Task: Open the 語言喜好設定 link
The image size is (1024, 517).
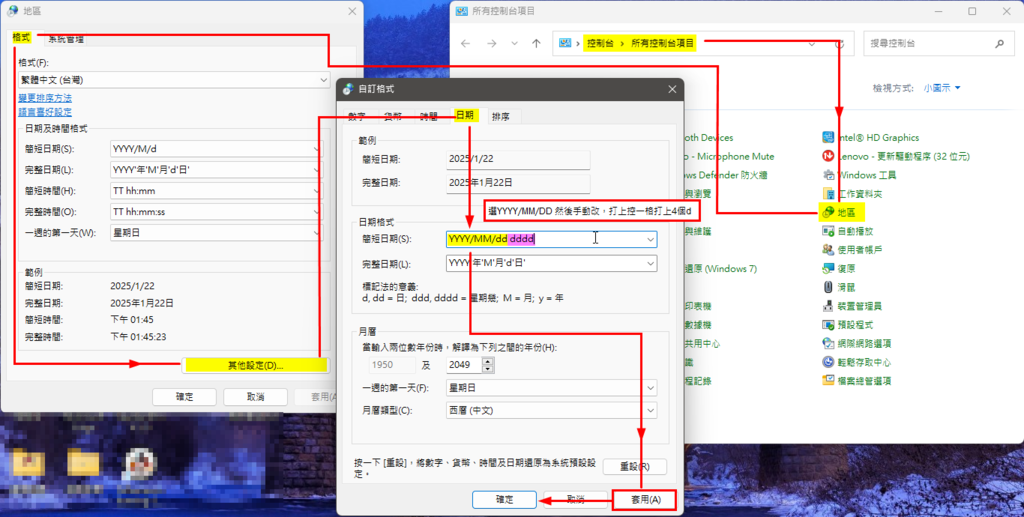Action: 45,112
